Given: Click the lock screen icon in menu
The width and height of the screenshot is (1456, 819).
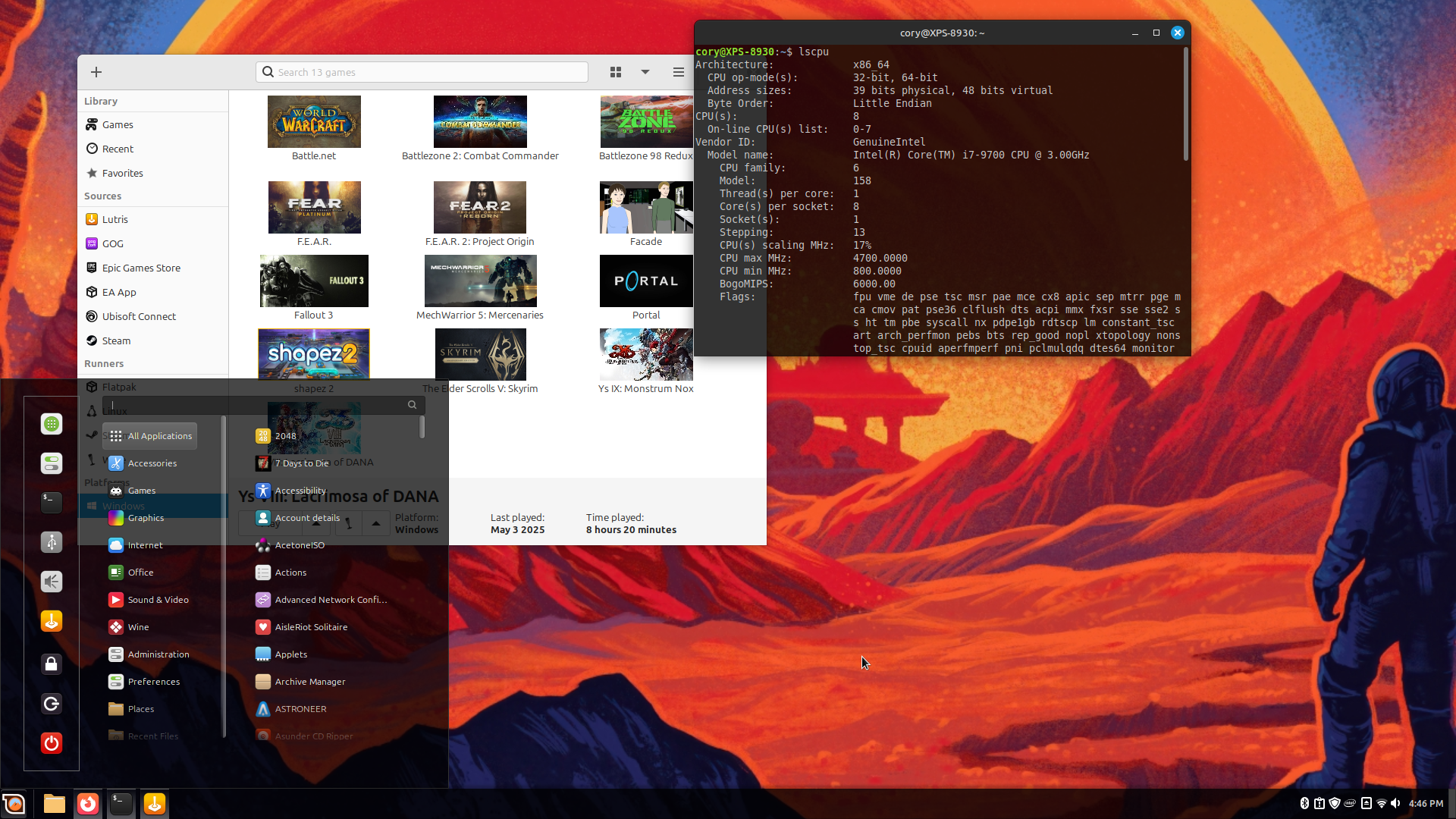Looking at the screenshot, I should coord(52,664).
